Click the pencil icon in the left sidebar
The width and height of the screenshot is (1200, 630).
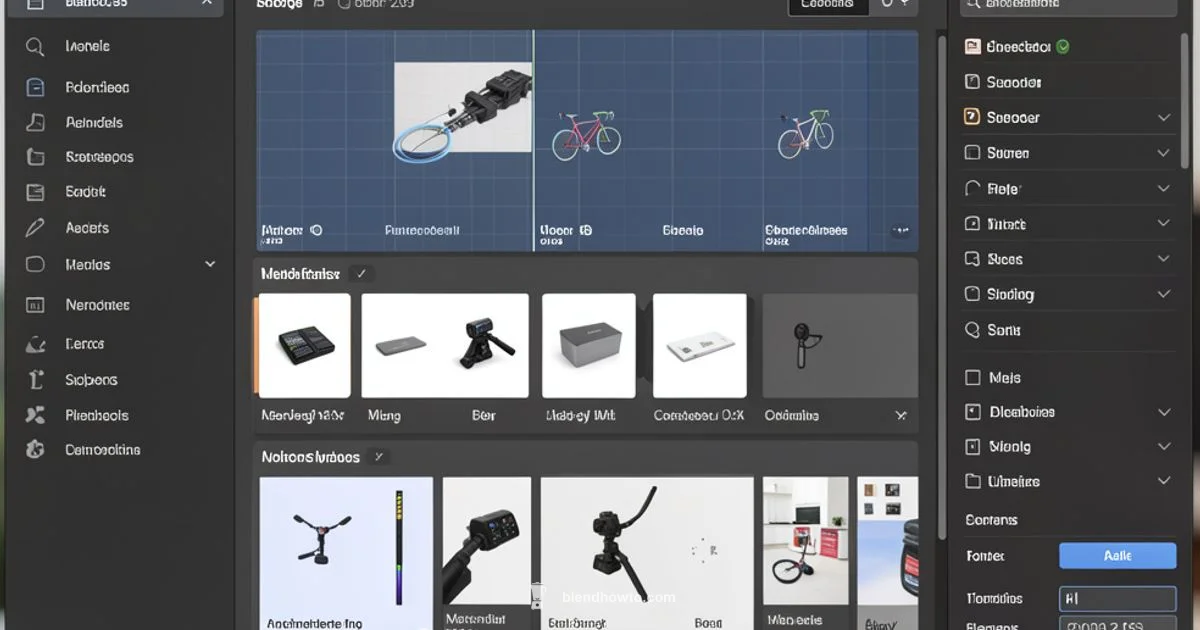[35, 228]
